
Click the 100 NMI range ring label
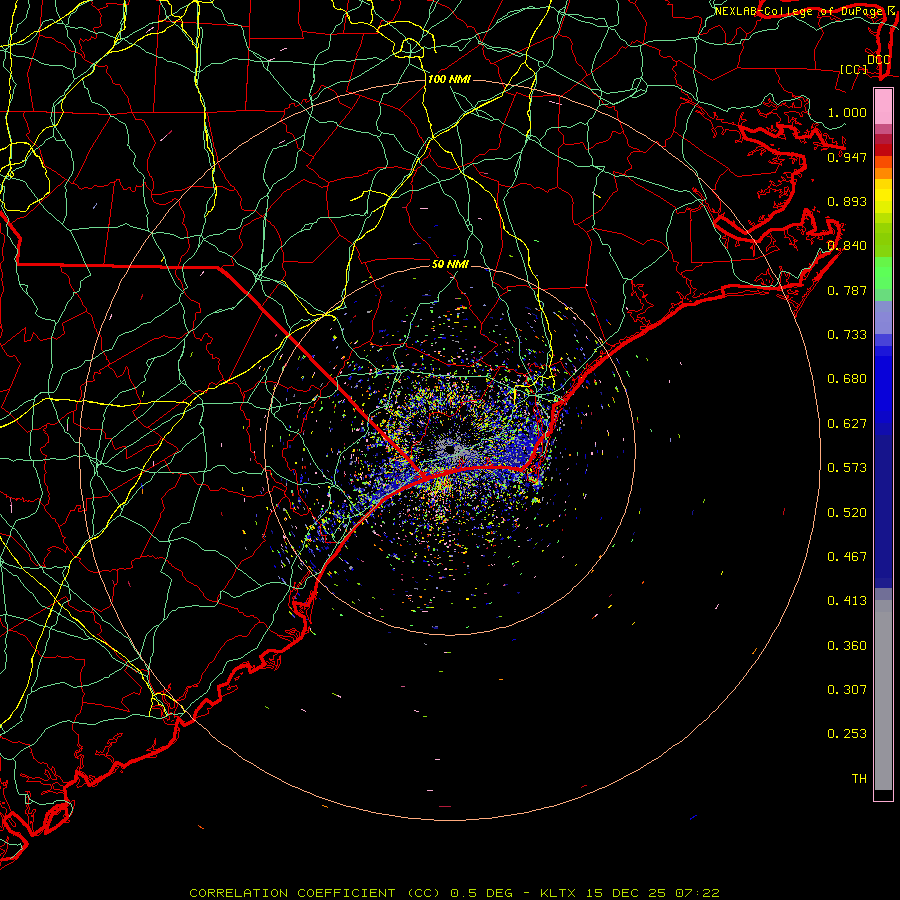click(x=449, y=79)
